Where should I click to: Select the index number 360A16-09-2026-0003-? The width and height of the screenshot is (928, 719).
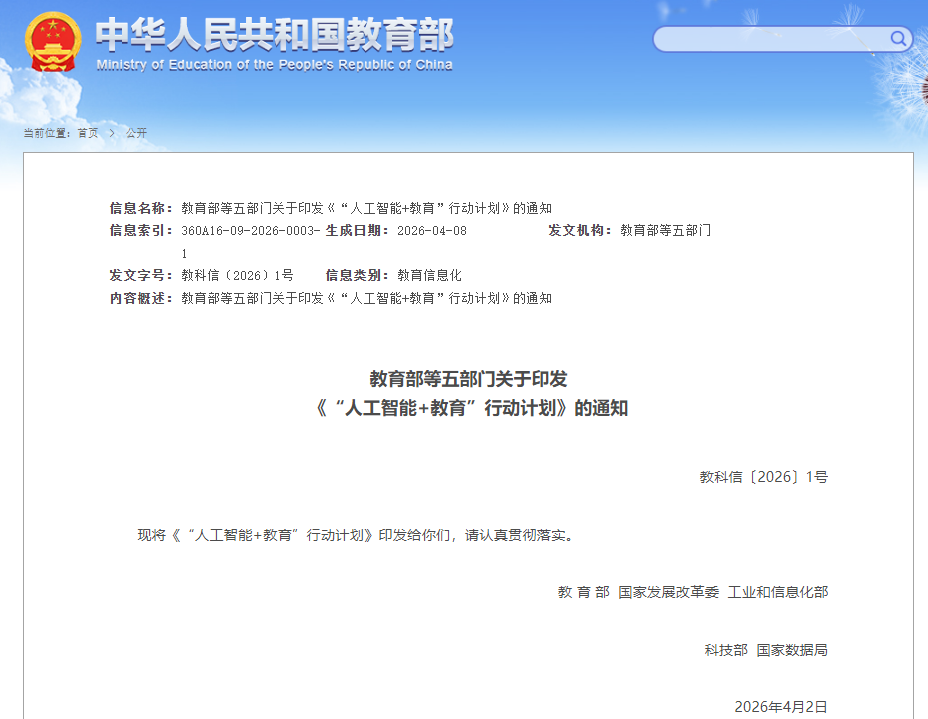pyautogui.click(x=250, y=231)
